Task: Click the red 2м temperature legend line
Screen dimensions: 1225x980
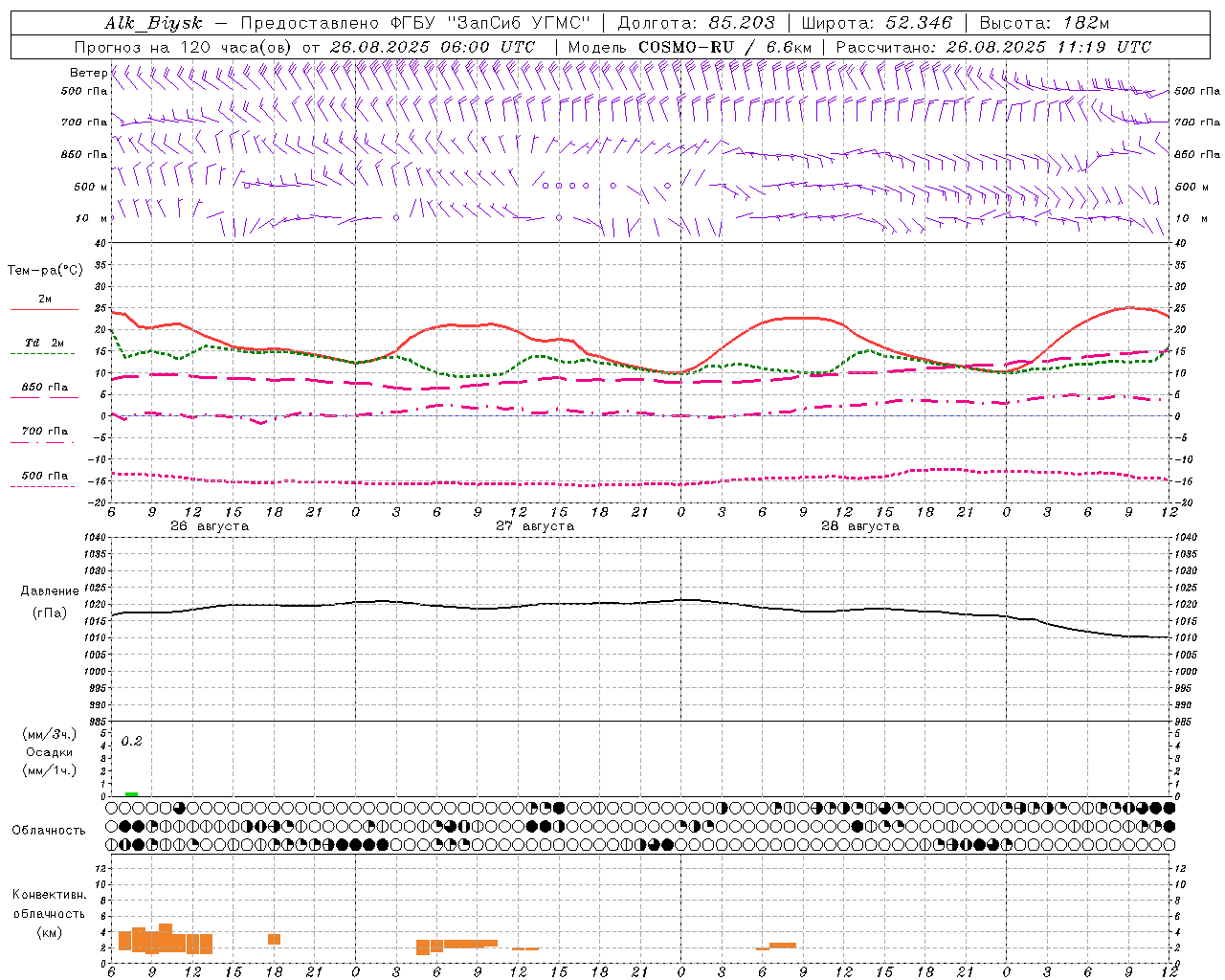Action: (44, 310)
